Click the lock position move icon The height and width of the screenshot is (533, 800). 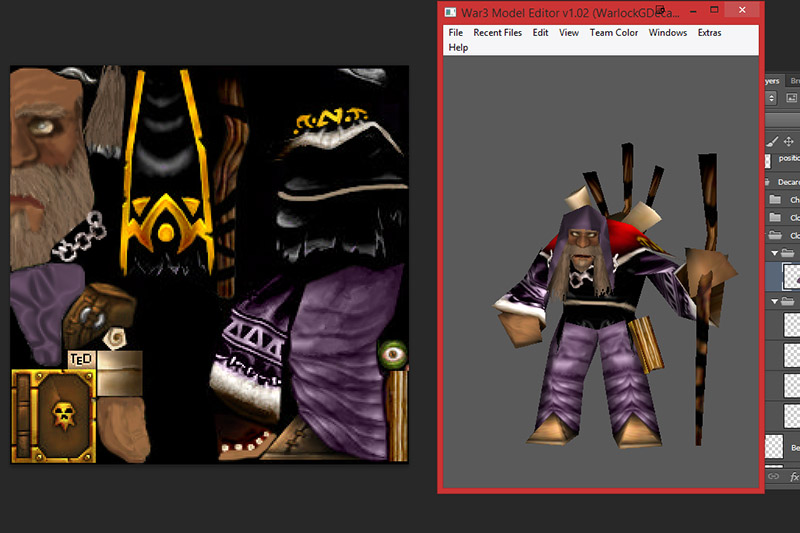[789, 141]
